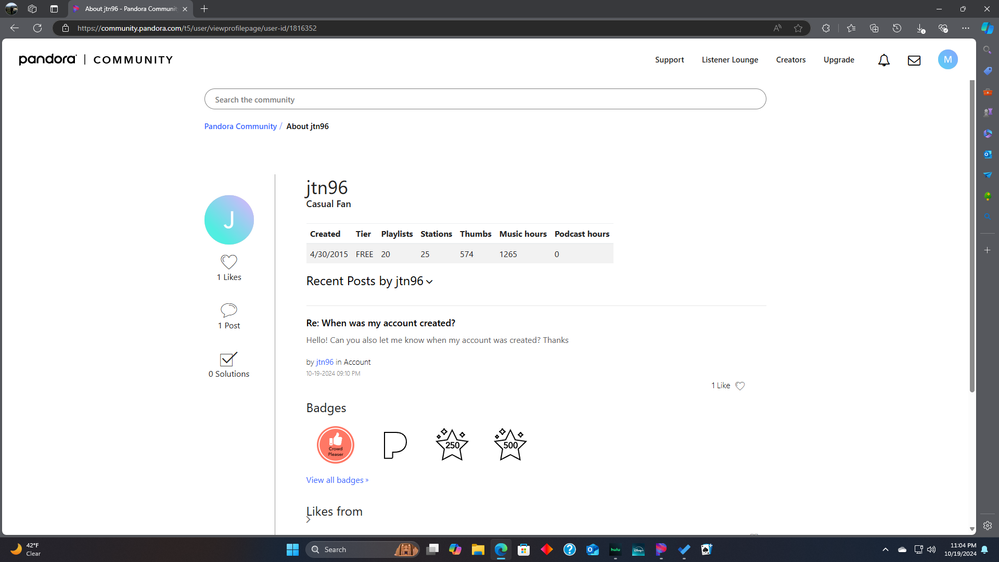Viewport: 999px width, 562px height.
Task: Click the Pandora P badge icon
Action: point(395,445)
